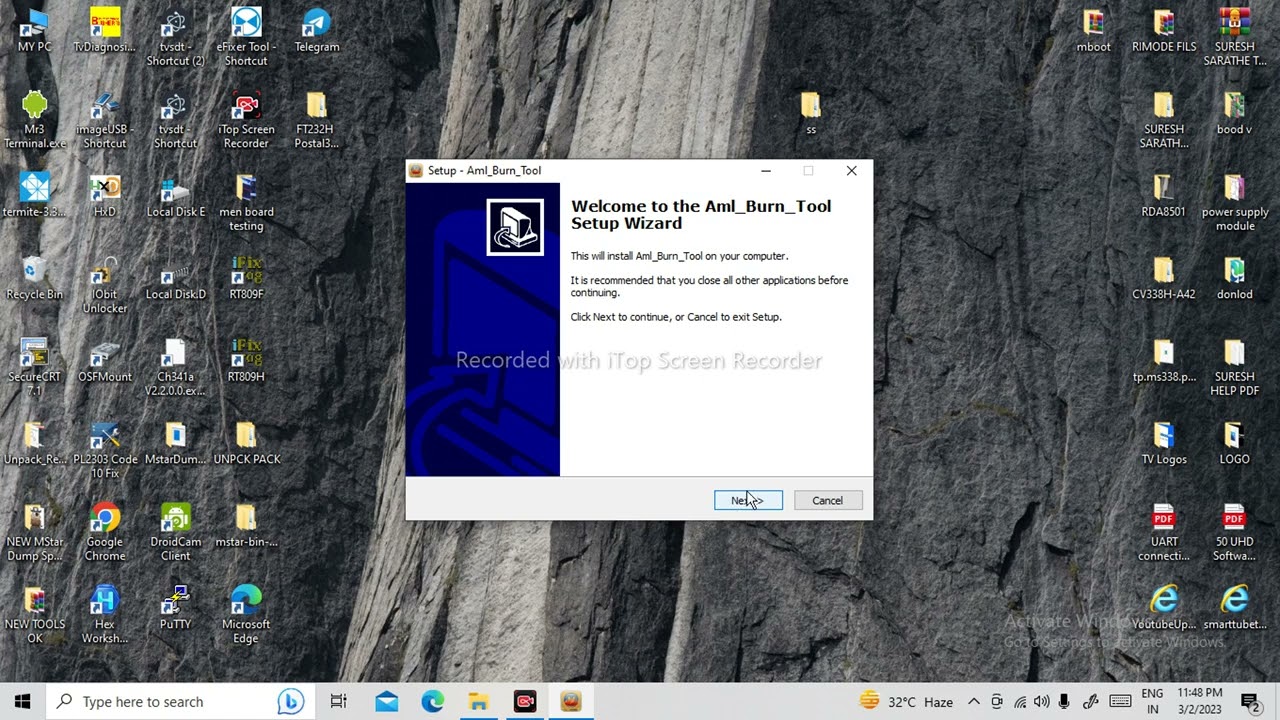1280x720 pixels.
Task: Select the HxD hex editor icon
Action: tap(105, 195)
